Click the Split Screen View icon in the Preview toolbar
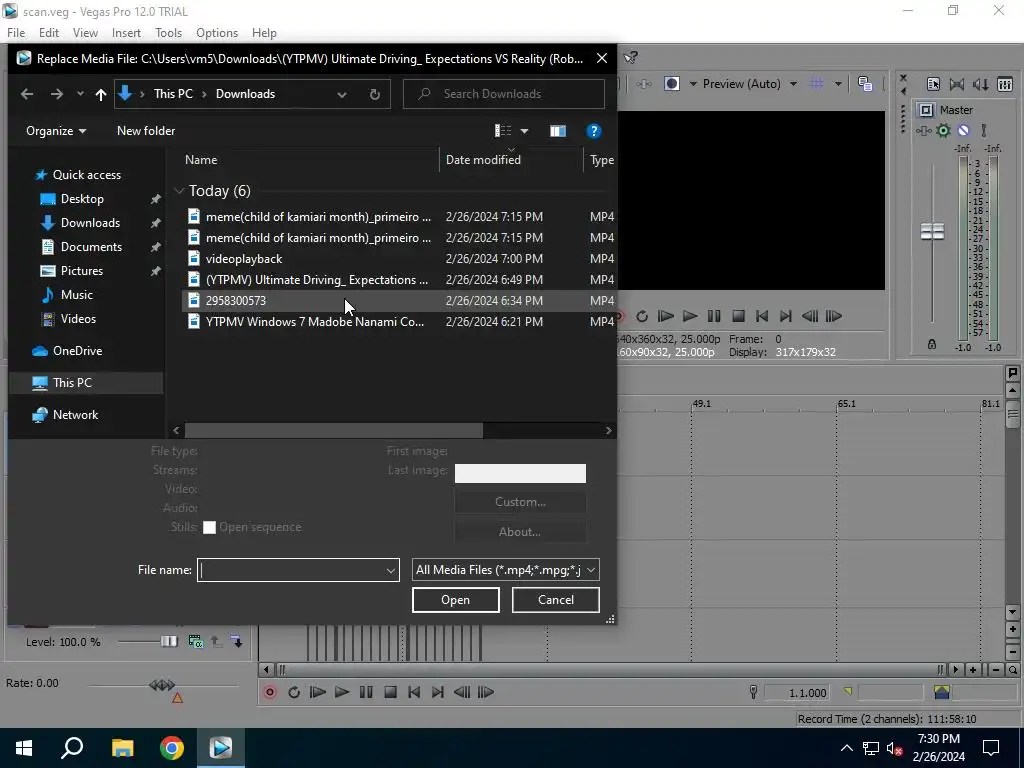Image resolution: width=1024 pixels, height=768 pixels. pos(671,84)
